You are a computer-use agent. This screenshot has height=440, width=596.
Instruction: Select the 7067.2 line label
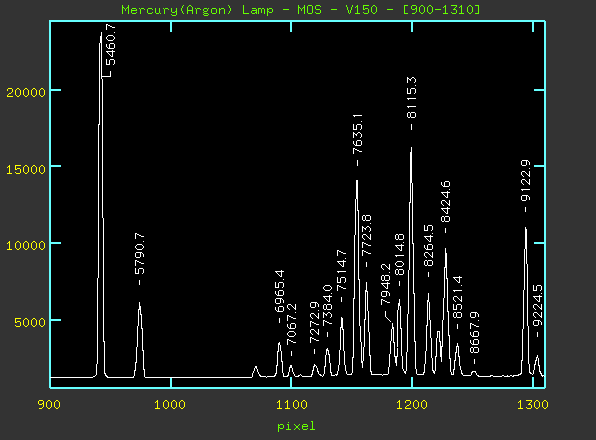coord(292,324)
